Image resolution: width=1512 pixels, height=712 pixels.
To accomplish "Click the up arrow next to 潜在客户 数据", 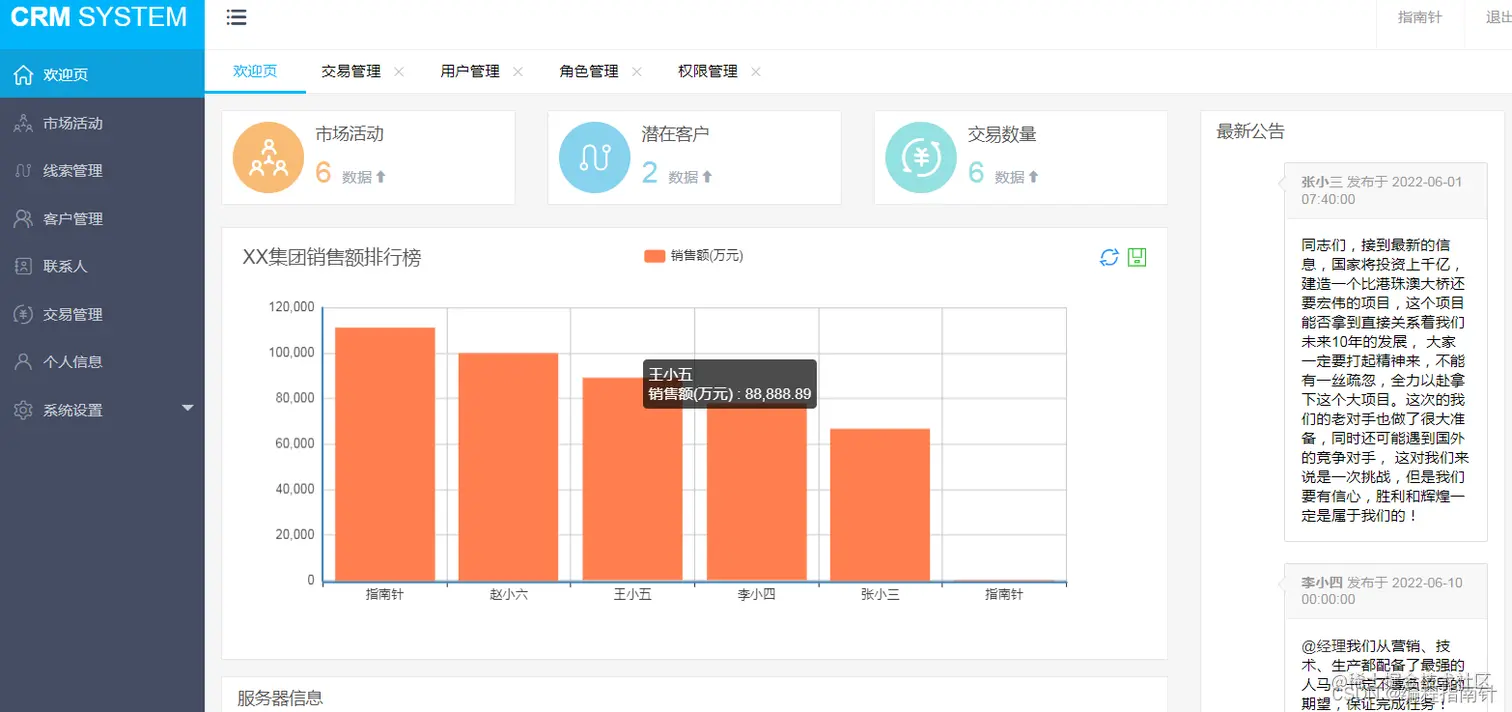I will pos(707,177).
